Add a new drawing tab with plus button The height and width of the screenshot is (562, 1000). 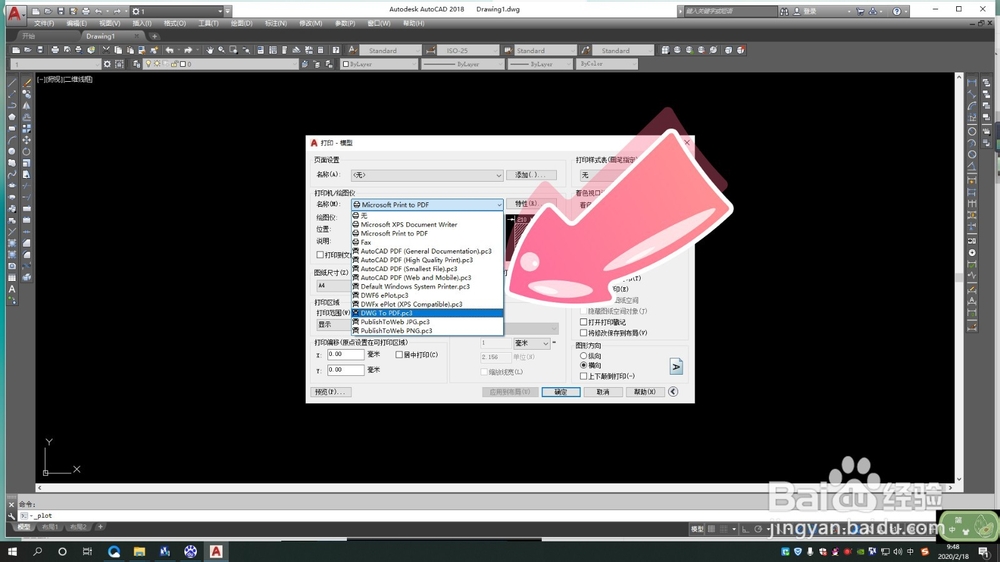[x=154, y=36]
